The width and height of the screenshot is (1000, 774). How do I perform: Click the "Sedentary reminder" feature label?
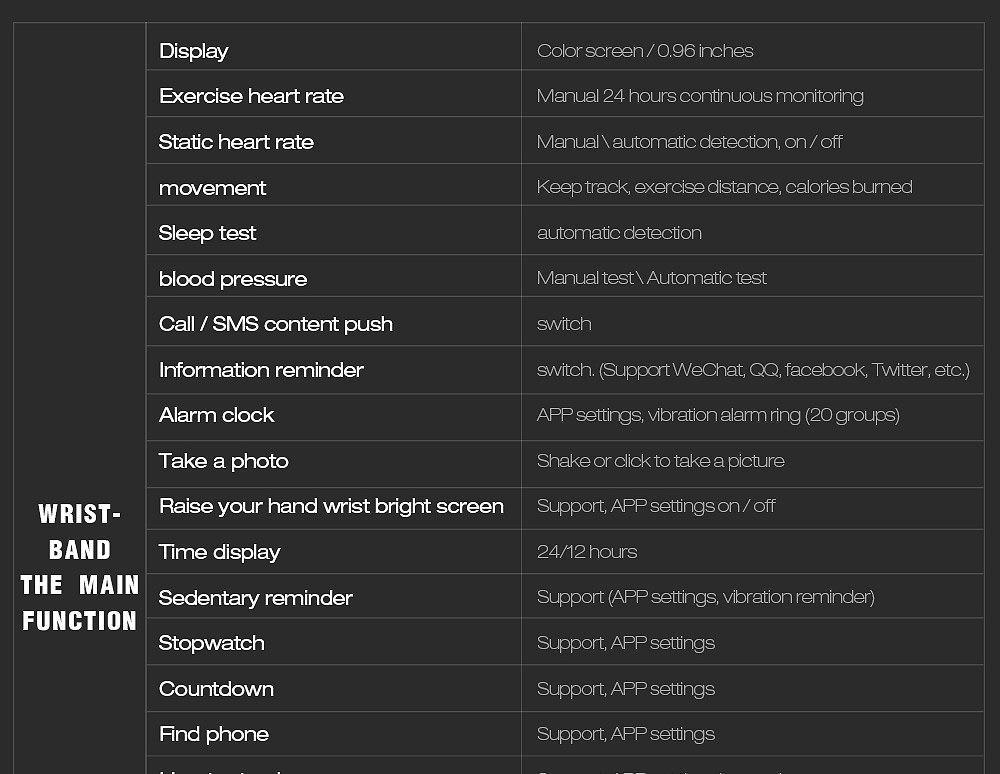[x=255, y=598]
